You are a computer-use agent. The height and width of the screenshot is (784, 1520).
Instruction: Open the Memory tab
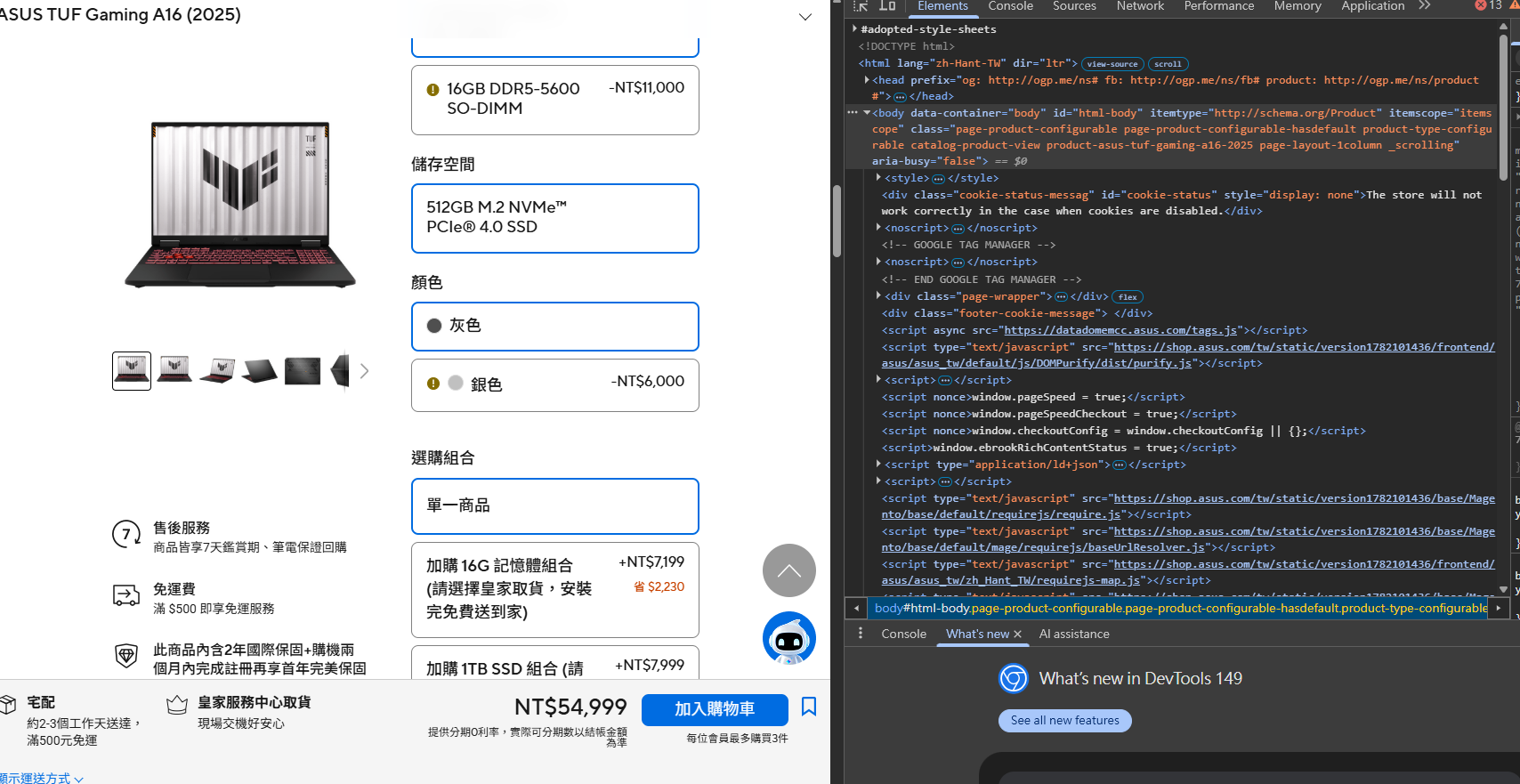[x=1298, y=6]
